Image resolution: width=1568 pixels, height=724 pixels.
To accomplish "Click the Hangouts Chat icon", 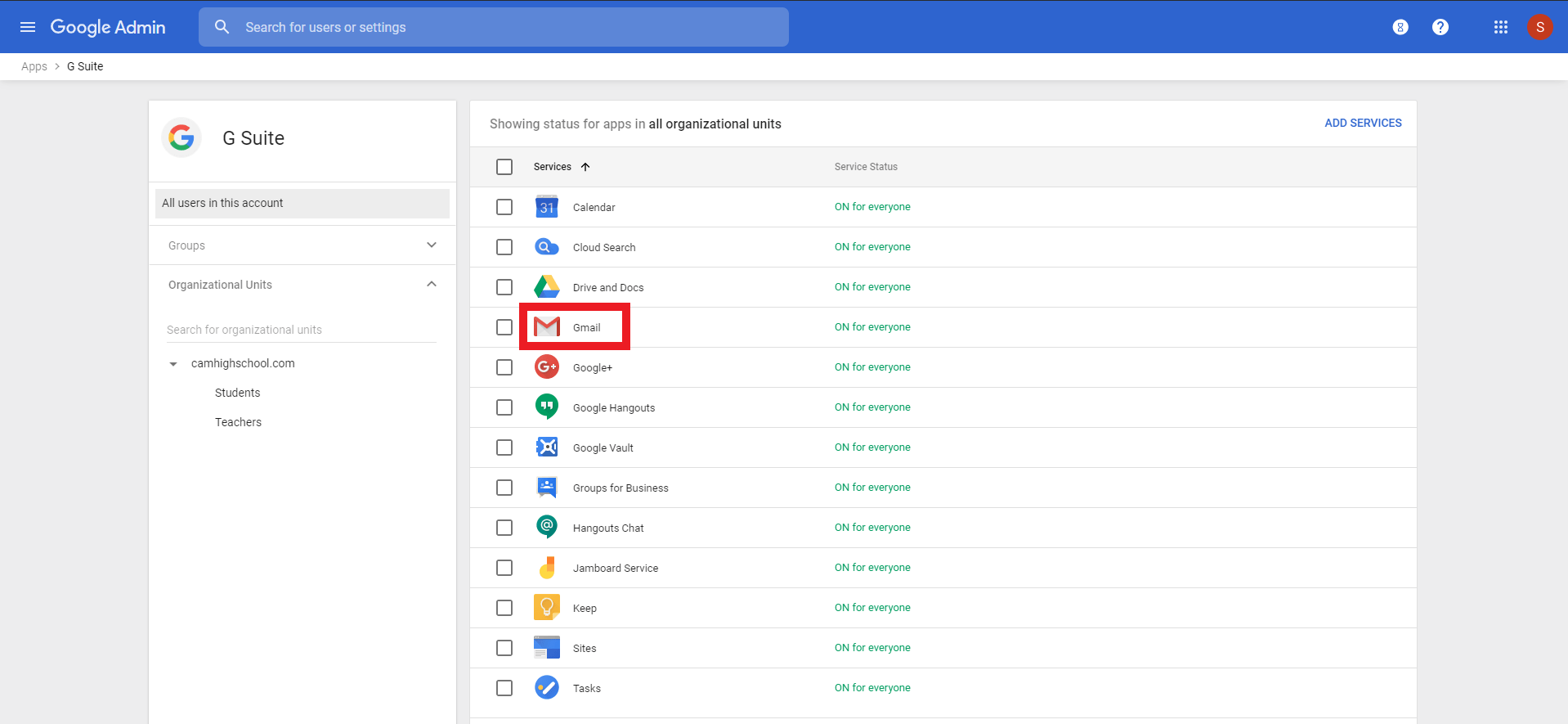I will pyautogui.click(x=547, y=528).
